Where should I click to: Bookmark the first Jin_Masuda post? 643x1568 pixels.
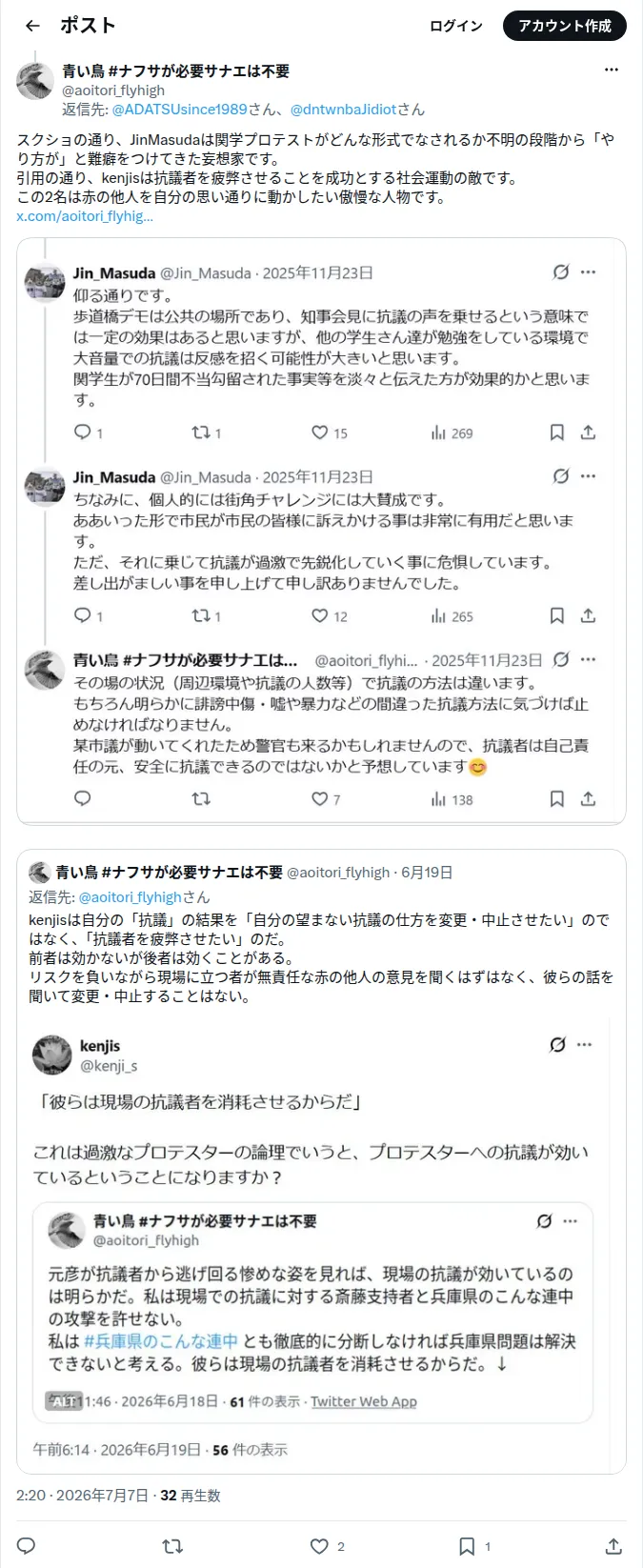[557, 432]
